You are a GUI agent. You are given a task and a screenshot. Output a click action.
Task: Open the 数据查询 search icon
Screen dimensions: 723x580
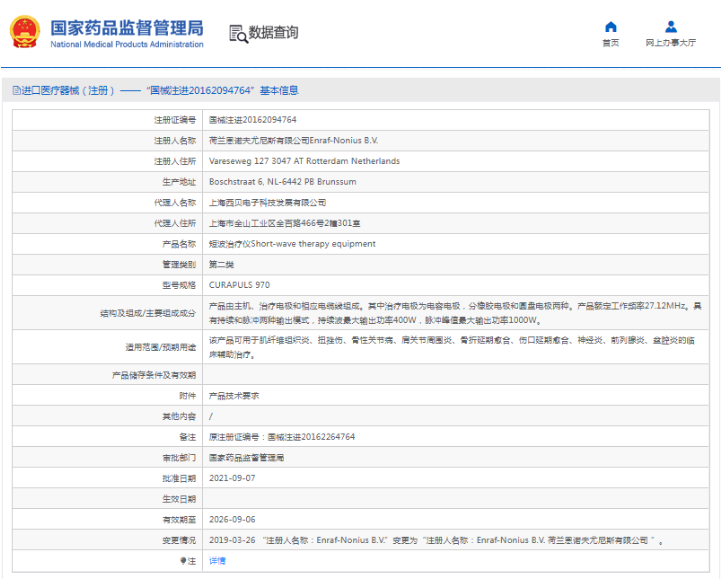tap(238, 34)
